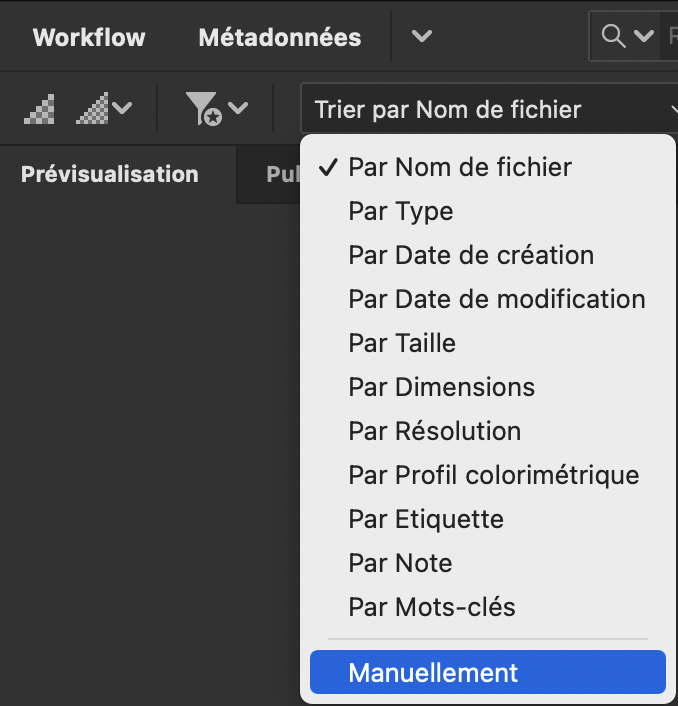678x706 pixels.
Task: Open thumbnail quality and preview options
Action: pyautogui.click(x=104, y=108)
